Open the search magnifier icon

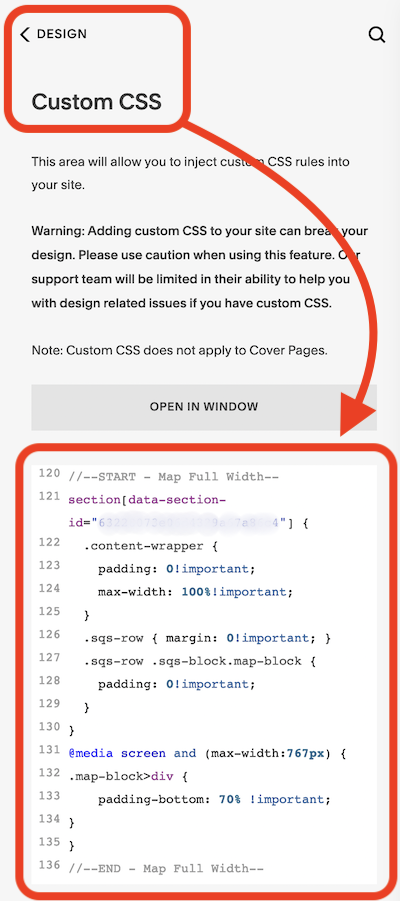376,34
